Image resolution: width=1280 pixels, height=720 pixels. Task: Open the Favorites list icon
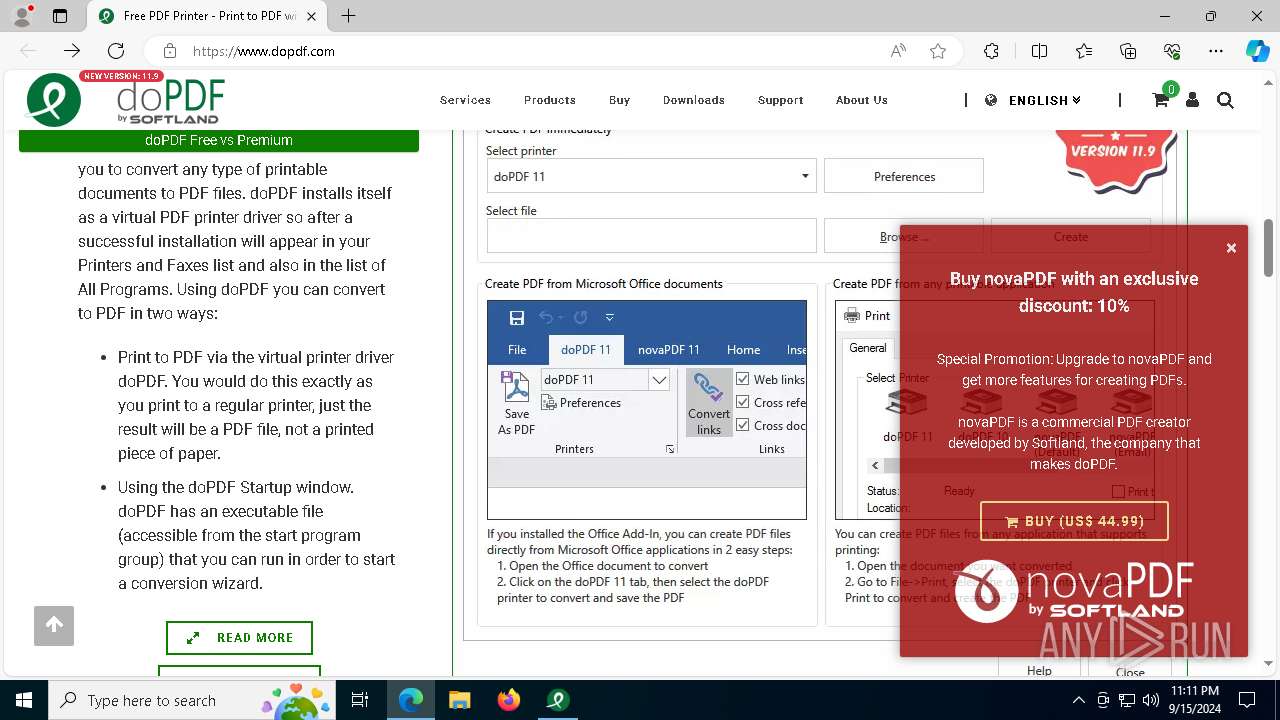pos(1084,51)
